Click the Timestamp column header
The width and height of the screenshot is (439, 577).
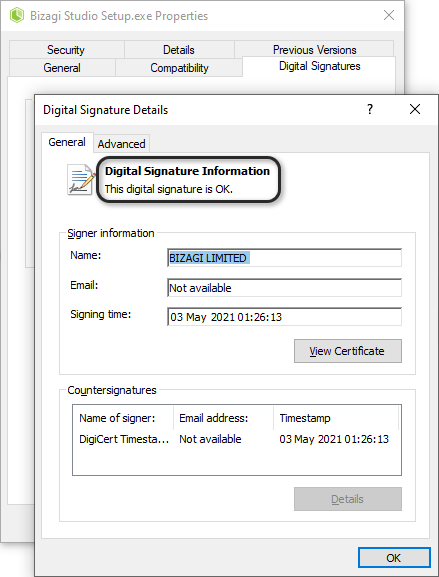pyautogui.click(x=336, y=418)
